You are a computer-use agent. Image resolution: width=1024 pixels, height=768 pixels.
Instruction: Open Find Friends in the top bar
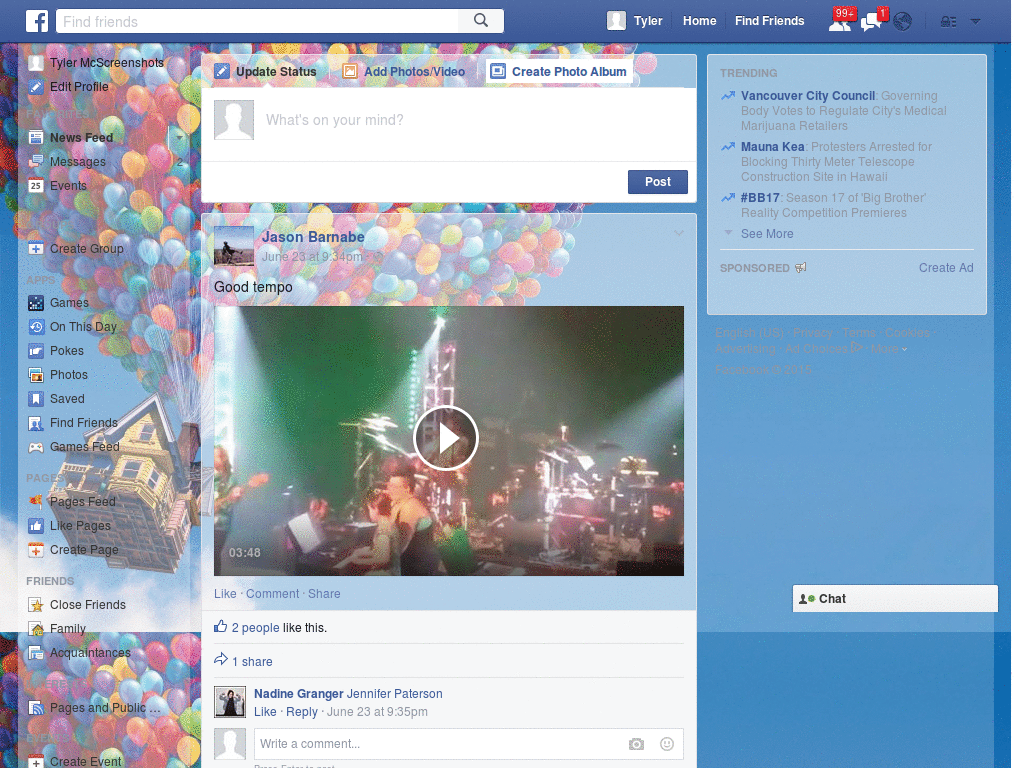coord(769,21)
